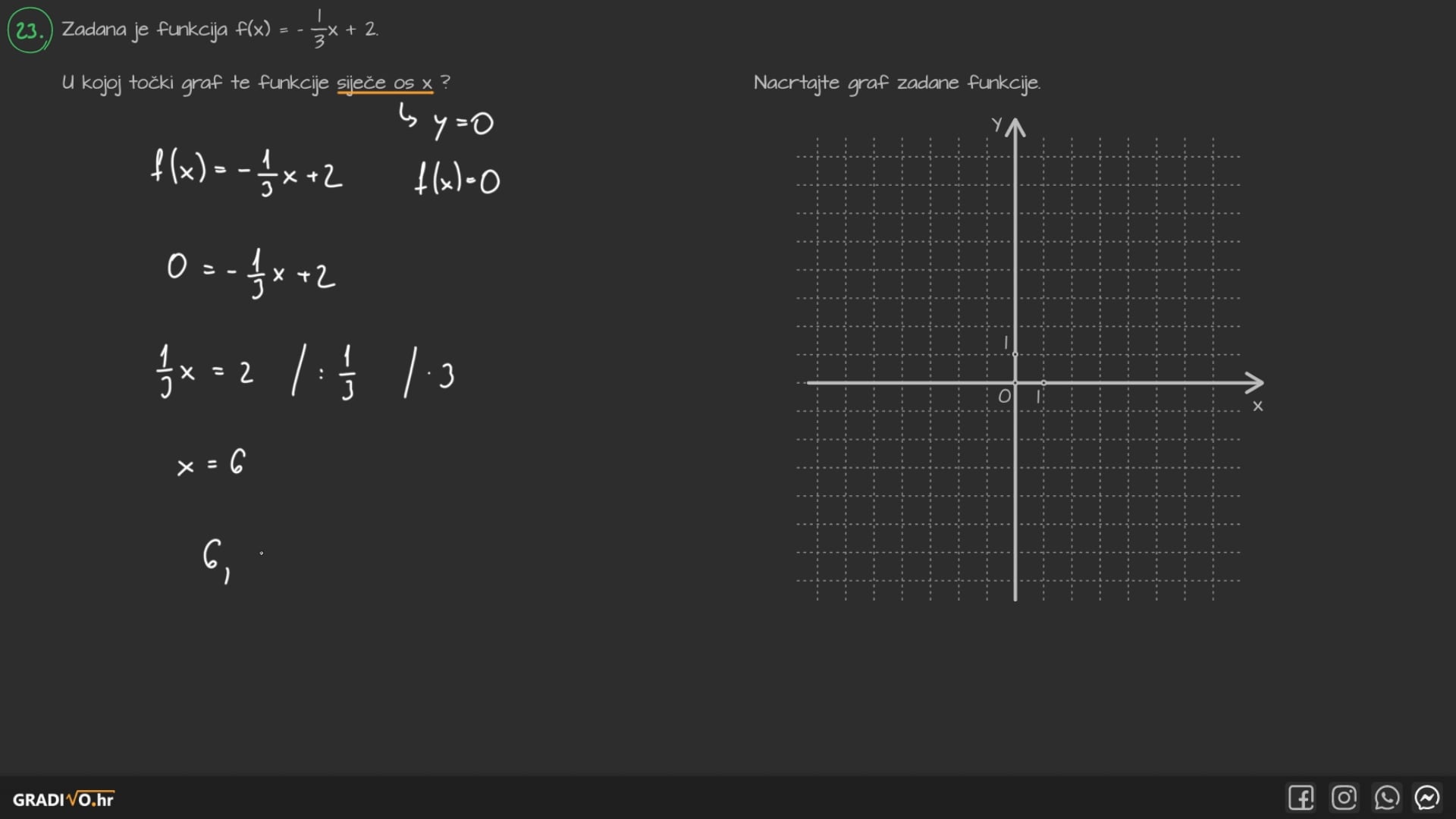Click the 'Zadana je funkcija' title text

(x=144, y=30)
